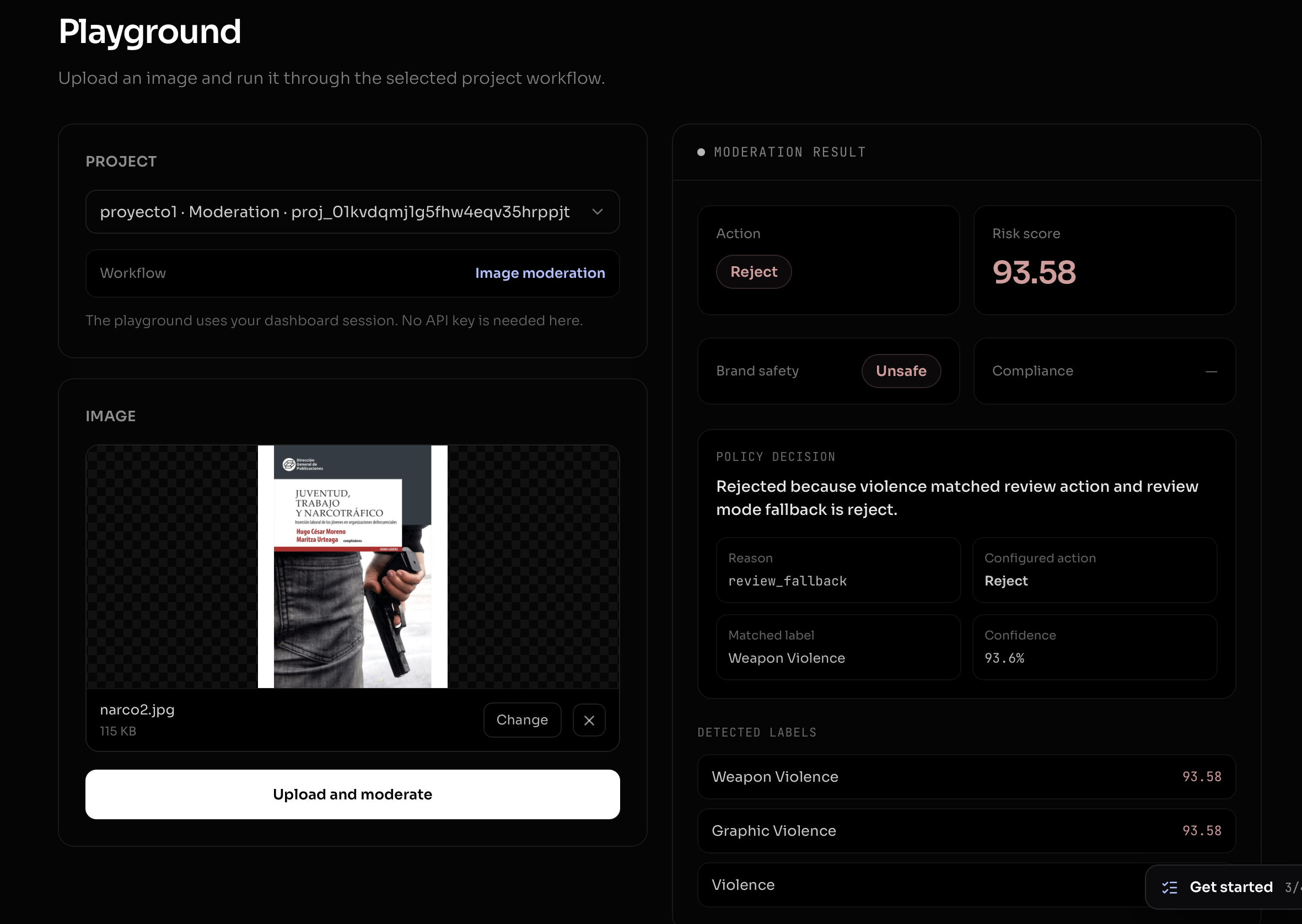Click the policy decision rejection explanation text
The height and width of the screenshot is (924, 1302).
[957, 498]
